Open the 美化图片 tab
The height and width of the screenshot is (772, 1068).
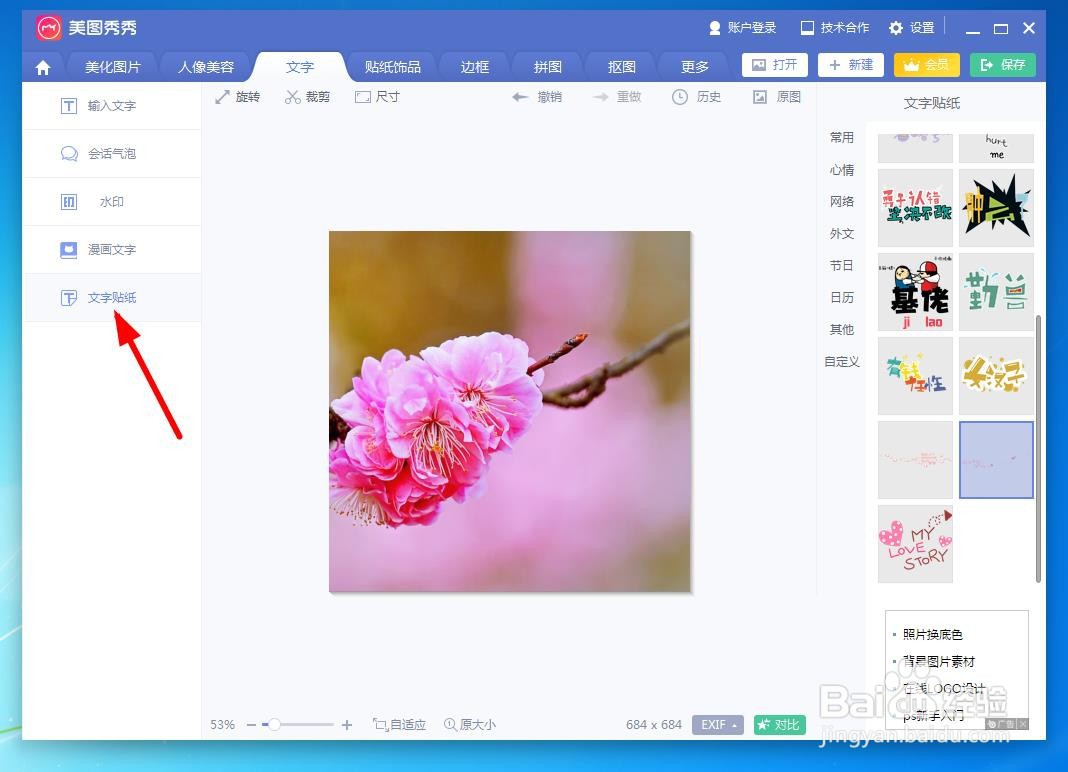pos(112,67)
